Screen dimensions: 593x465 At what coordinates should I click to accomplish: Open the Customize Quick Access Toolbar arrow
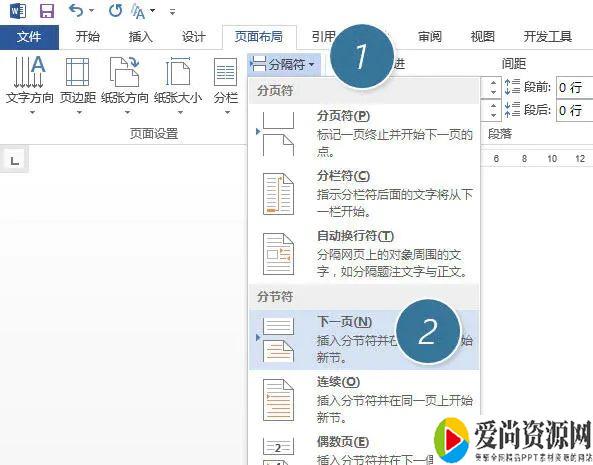click(x=172, y=12)
